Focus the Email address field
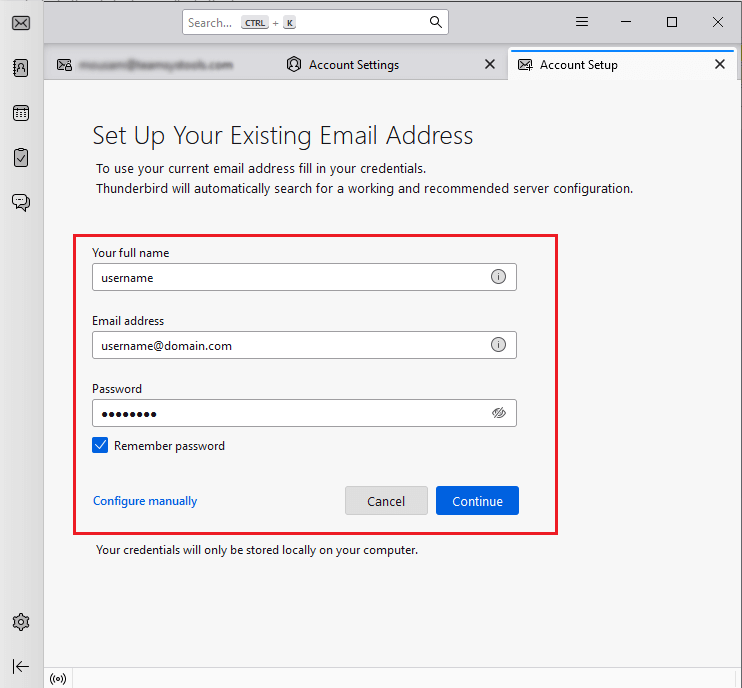The image size is (742, 688). pos(304,345)
